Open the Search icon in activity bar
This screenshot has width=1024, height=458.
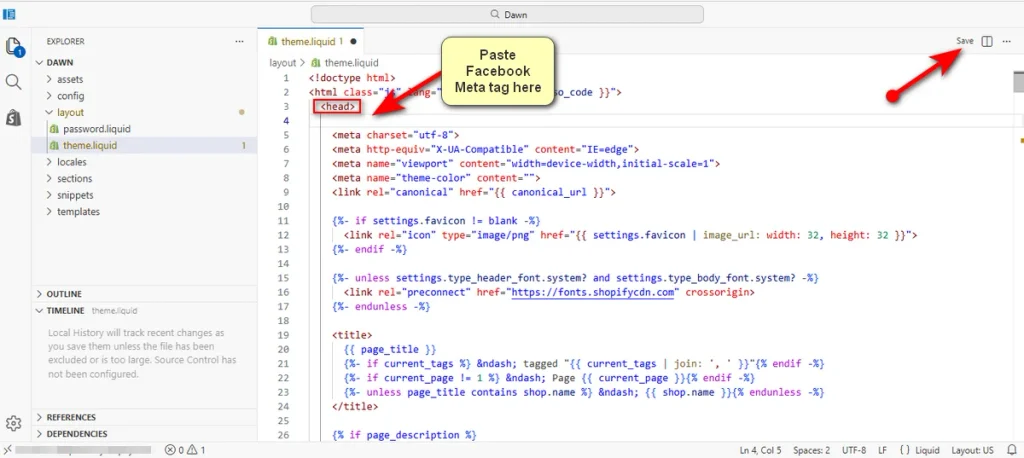[13, 82]
